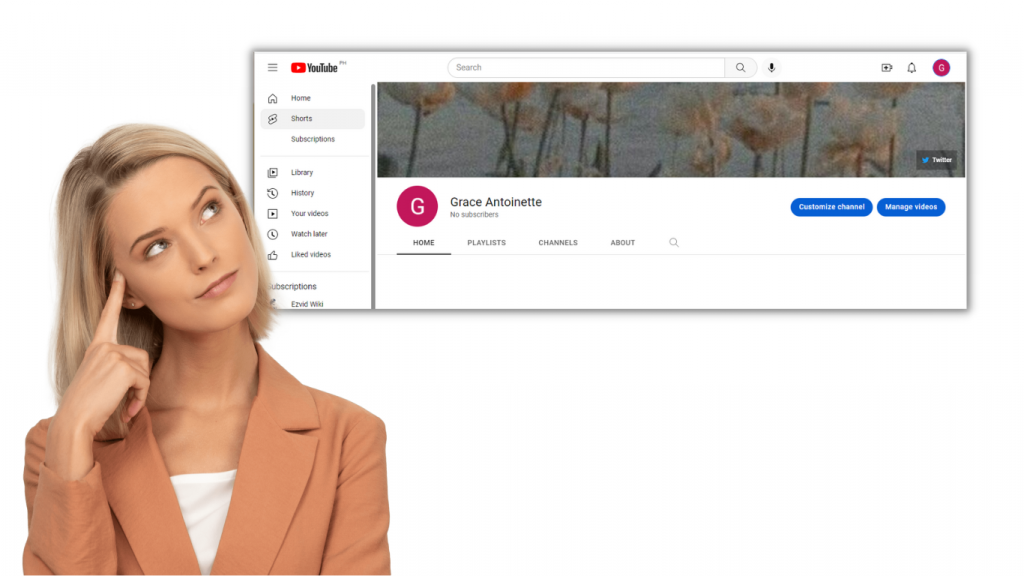Search within the channel magnifier icon
The width and height of the screenshot is (1024, 576).
[673, 242]
